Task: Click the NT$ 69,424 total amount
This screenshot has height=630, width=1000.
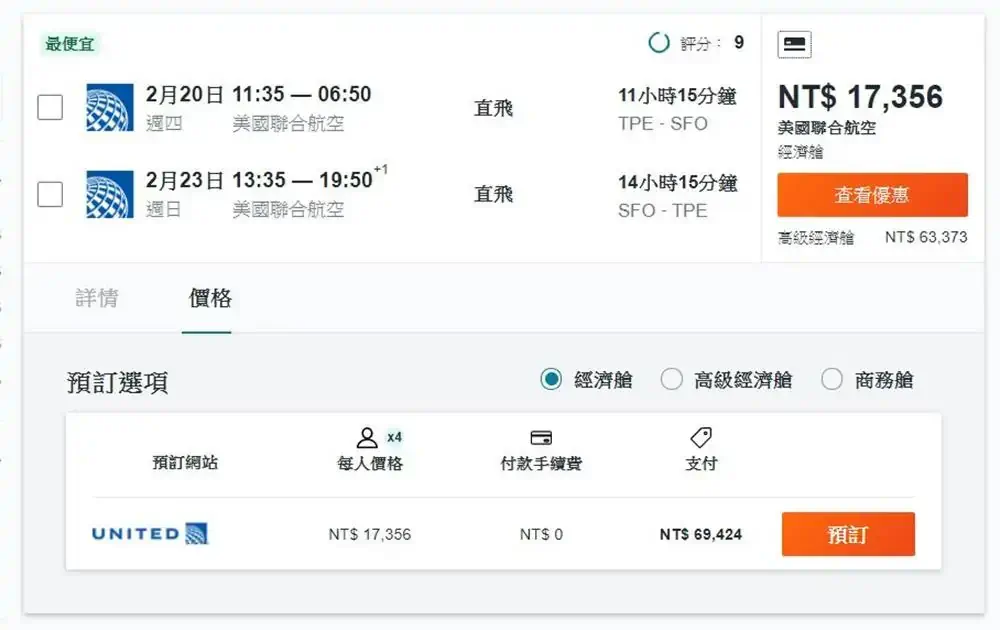Action: pyautogui.click(x=701, y=534)
